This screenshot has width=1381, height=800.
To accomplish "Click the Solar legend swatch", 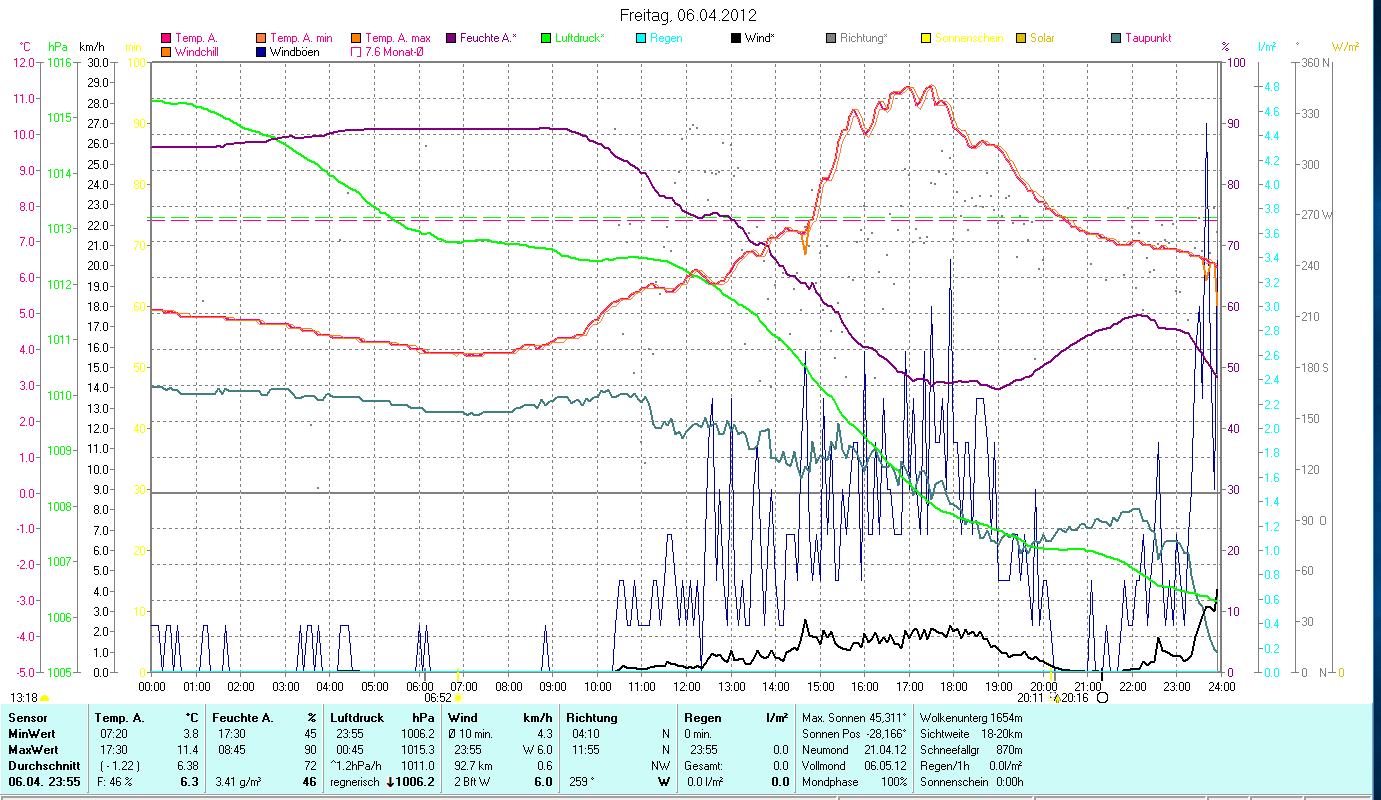I will click(x=1021, y=38).
